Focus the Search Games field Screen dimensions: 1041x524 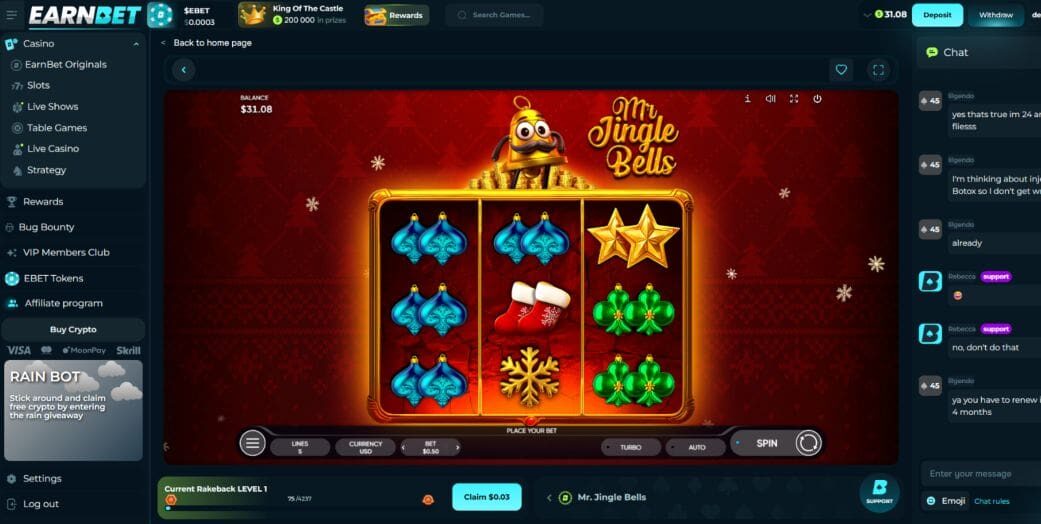[x=494, y=15]
